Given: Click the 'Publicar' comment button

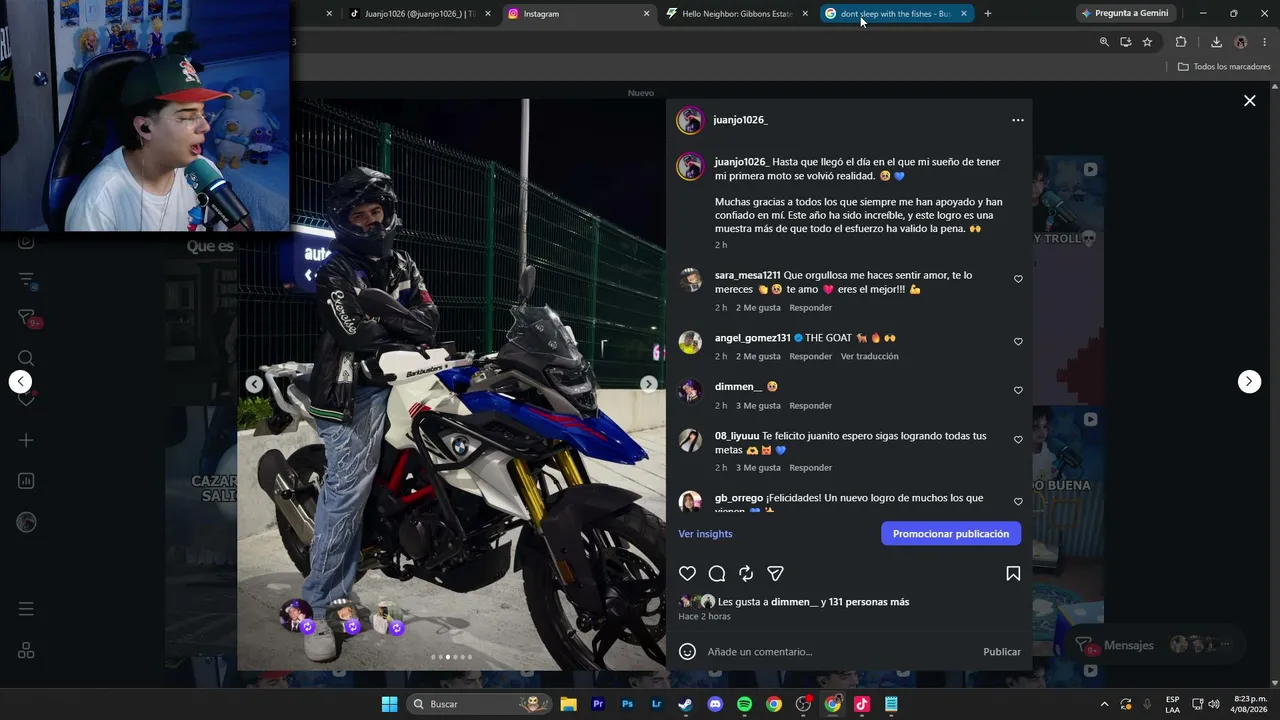Looking at the screenshot, I should (1002, 652).
